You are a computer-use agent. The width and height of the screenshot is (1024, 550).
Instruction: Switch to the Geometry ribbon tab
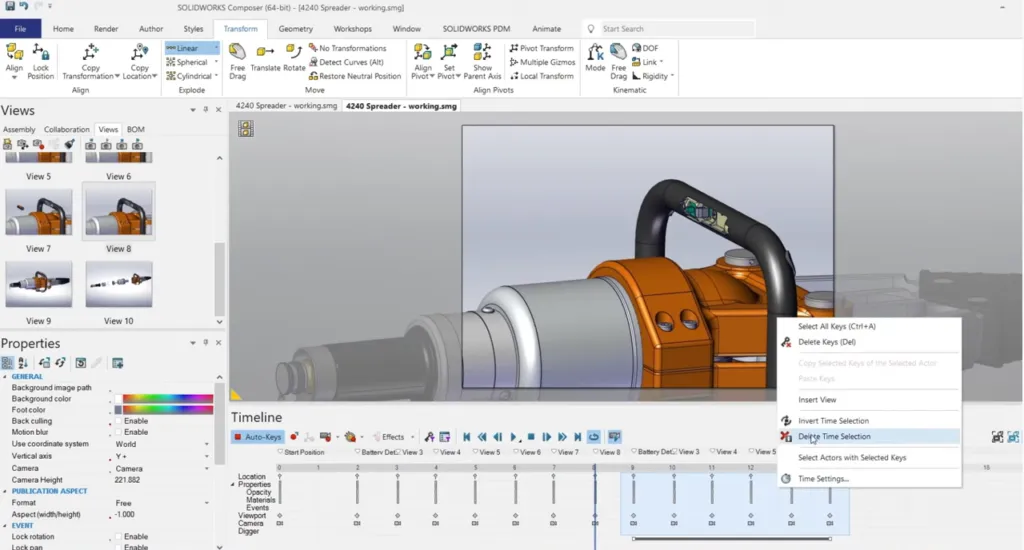pos(295,29)
